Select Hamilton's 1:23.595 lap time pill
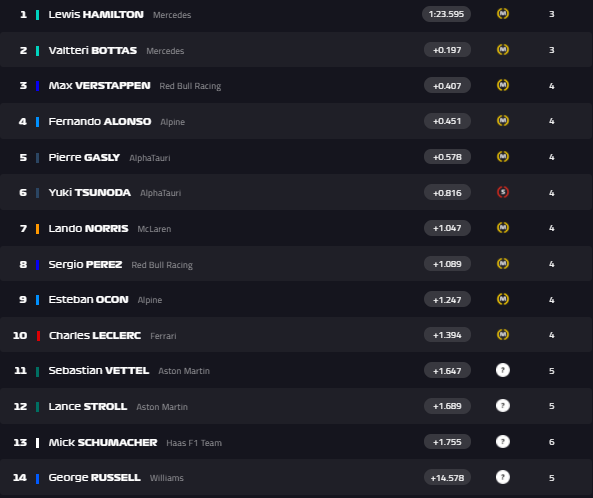593x498 pixels. (x=446, y=14)
